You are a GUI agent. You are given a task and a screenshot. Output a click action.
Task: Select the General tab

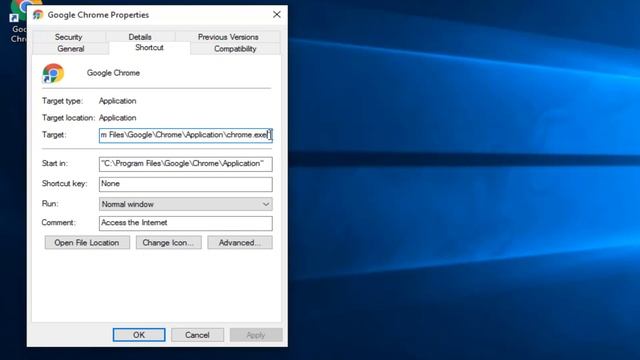(x=71, y=49)
